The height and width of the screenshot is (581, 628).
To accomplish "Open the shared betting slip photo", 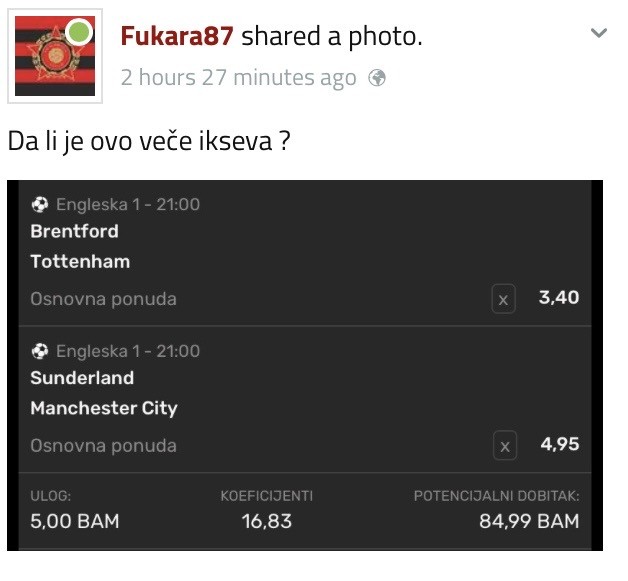I will [x=305, y=365].
